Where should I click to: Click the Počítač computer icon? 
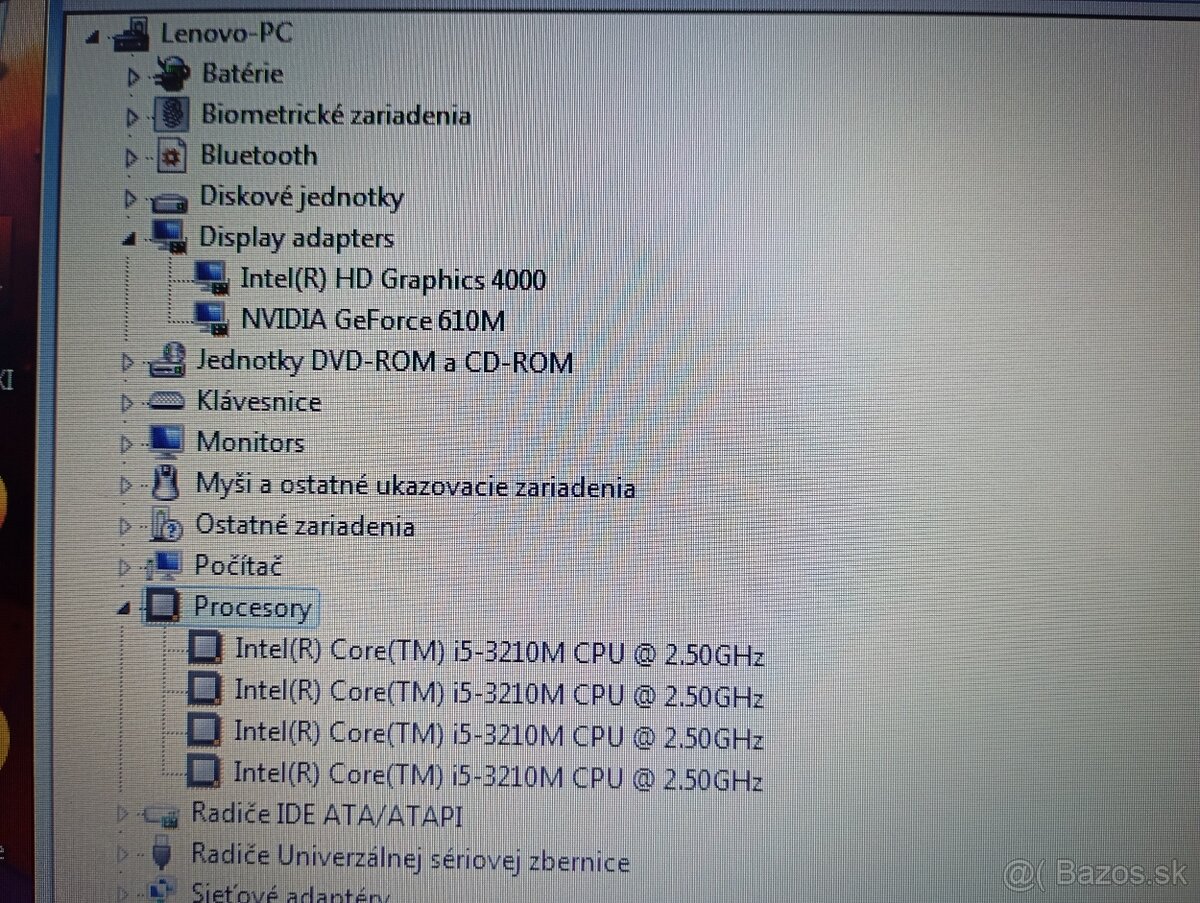click(x=164, y=566)
